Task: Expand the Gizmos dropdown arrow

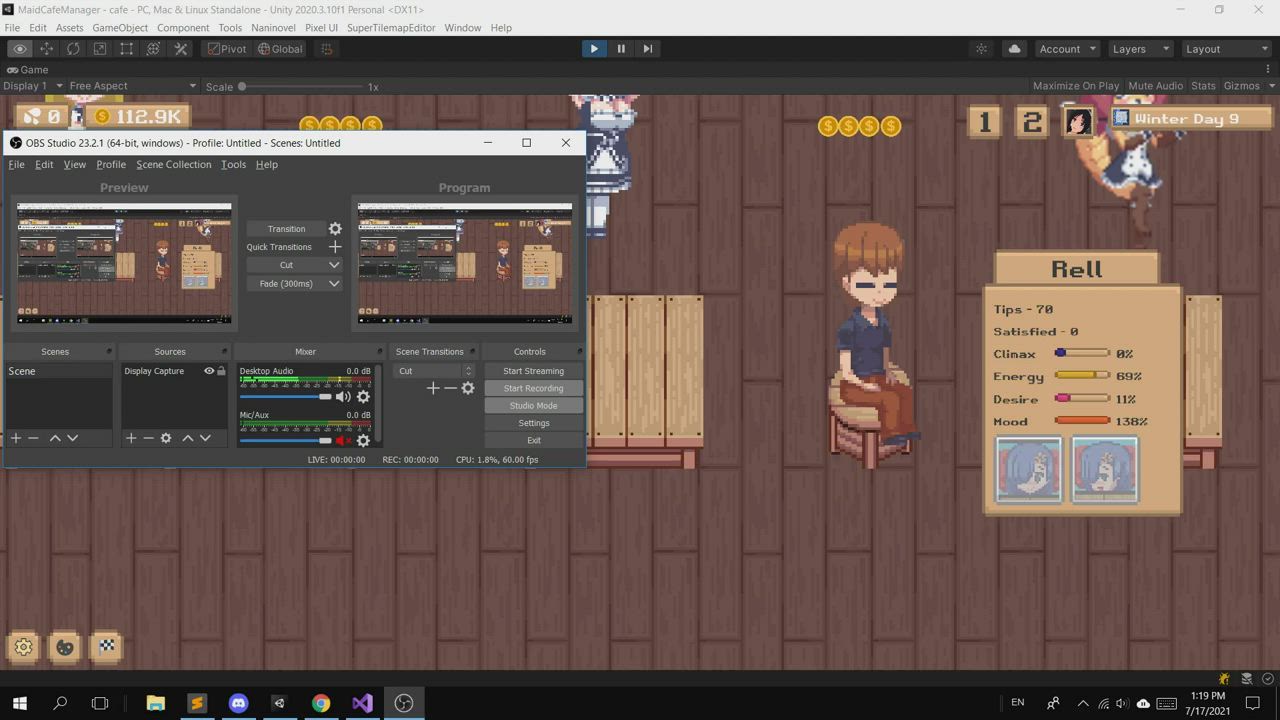Action: pos(1272,86)
